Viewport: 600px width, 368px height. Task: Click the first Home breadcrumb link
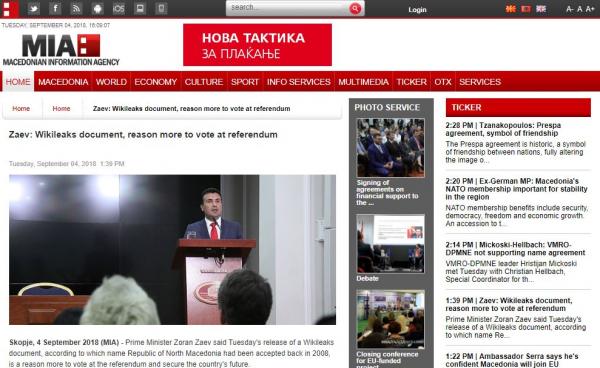click(x=21, y=109)
